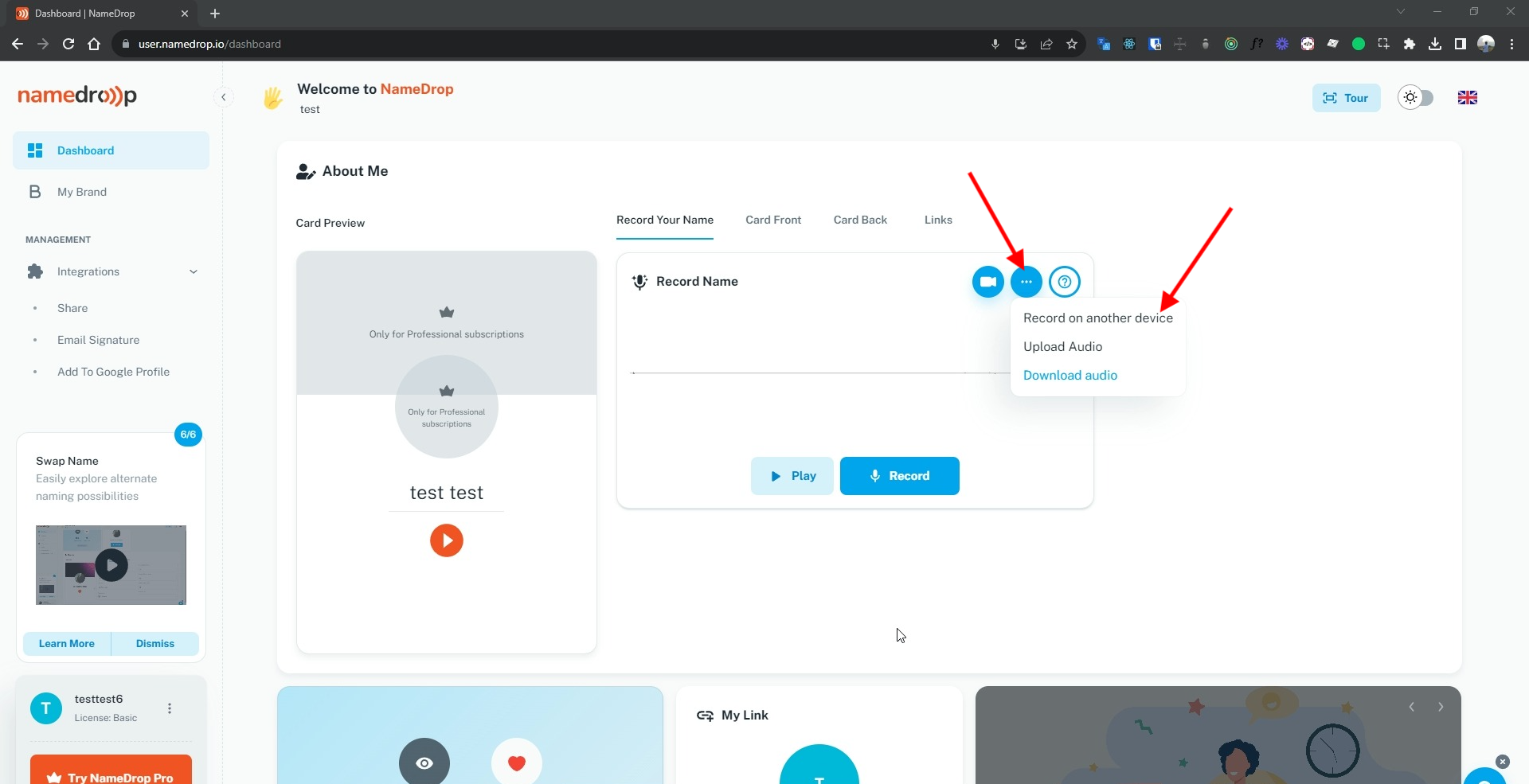Screen dimensions: 1529x784
Task: Switch to the Card Front tab
Action: click(773, 220)
